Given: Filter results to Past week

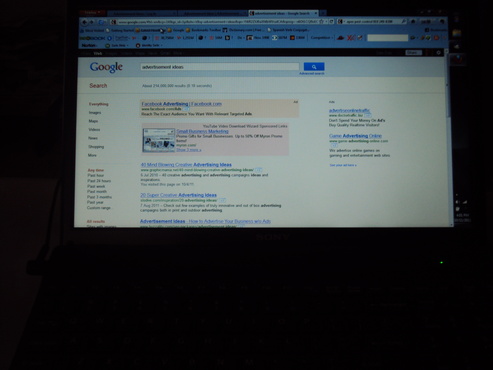Looking at the screenshot, I should click(x=96, y=186).
